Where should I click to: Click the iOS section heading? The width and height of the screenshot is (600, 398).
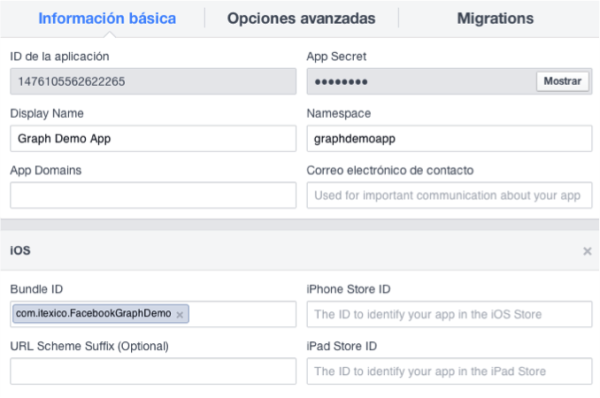[x=20, y=251]
